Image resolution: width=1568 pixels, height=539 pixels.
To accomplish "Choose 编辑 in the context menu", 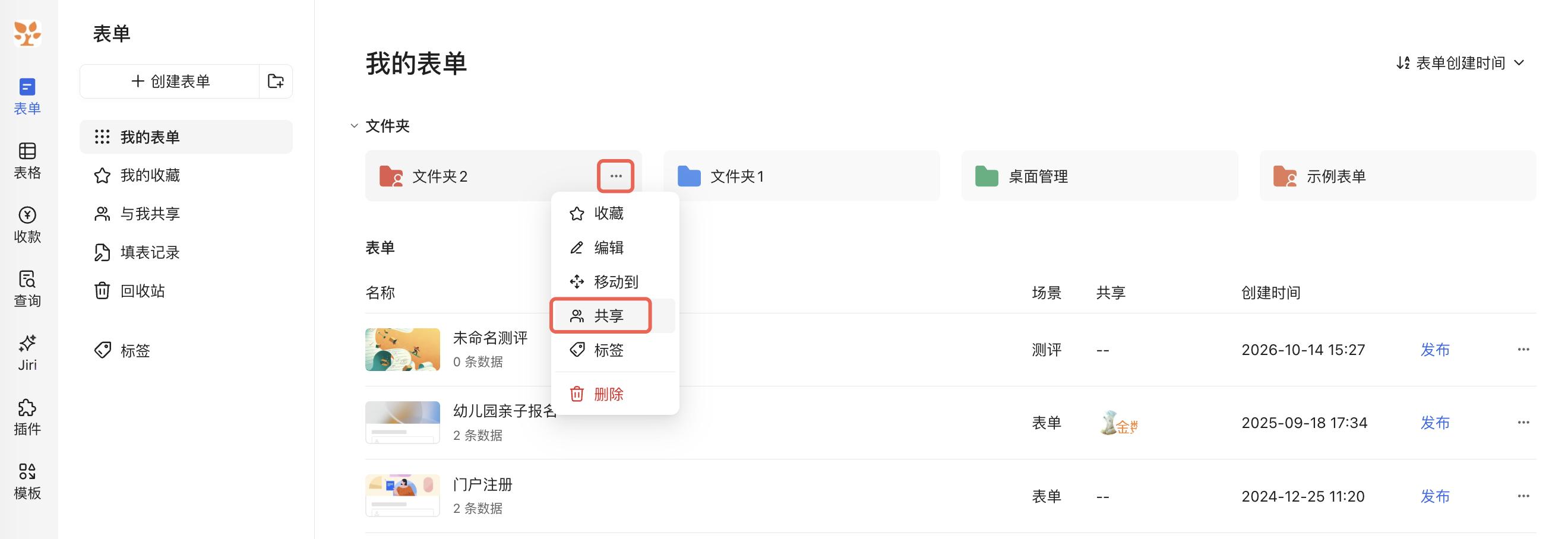I will (x=615, y=248).
